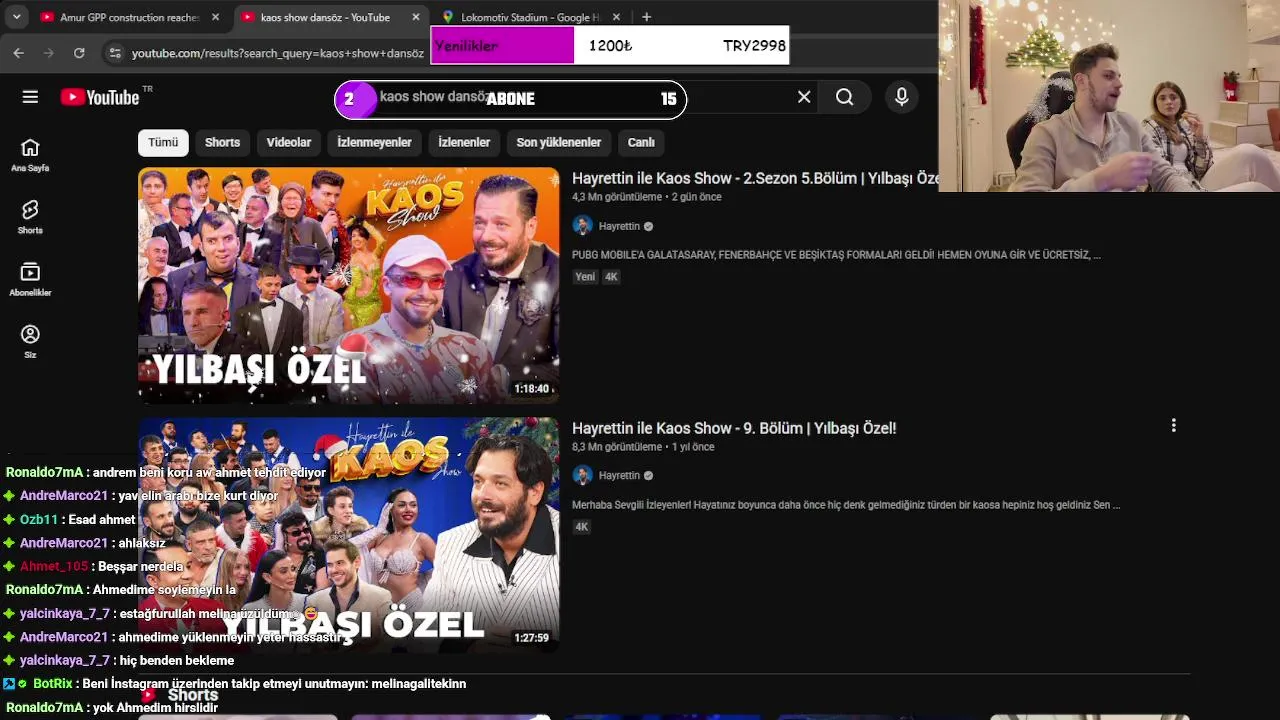Click the streamer webcam overlay
Image resolution: width=1280 pixels, height=720 pixels.
pos(1109,96)
